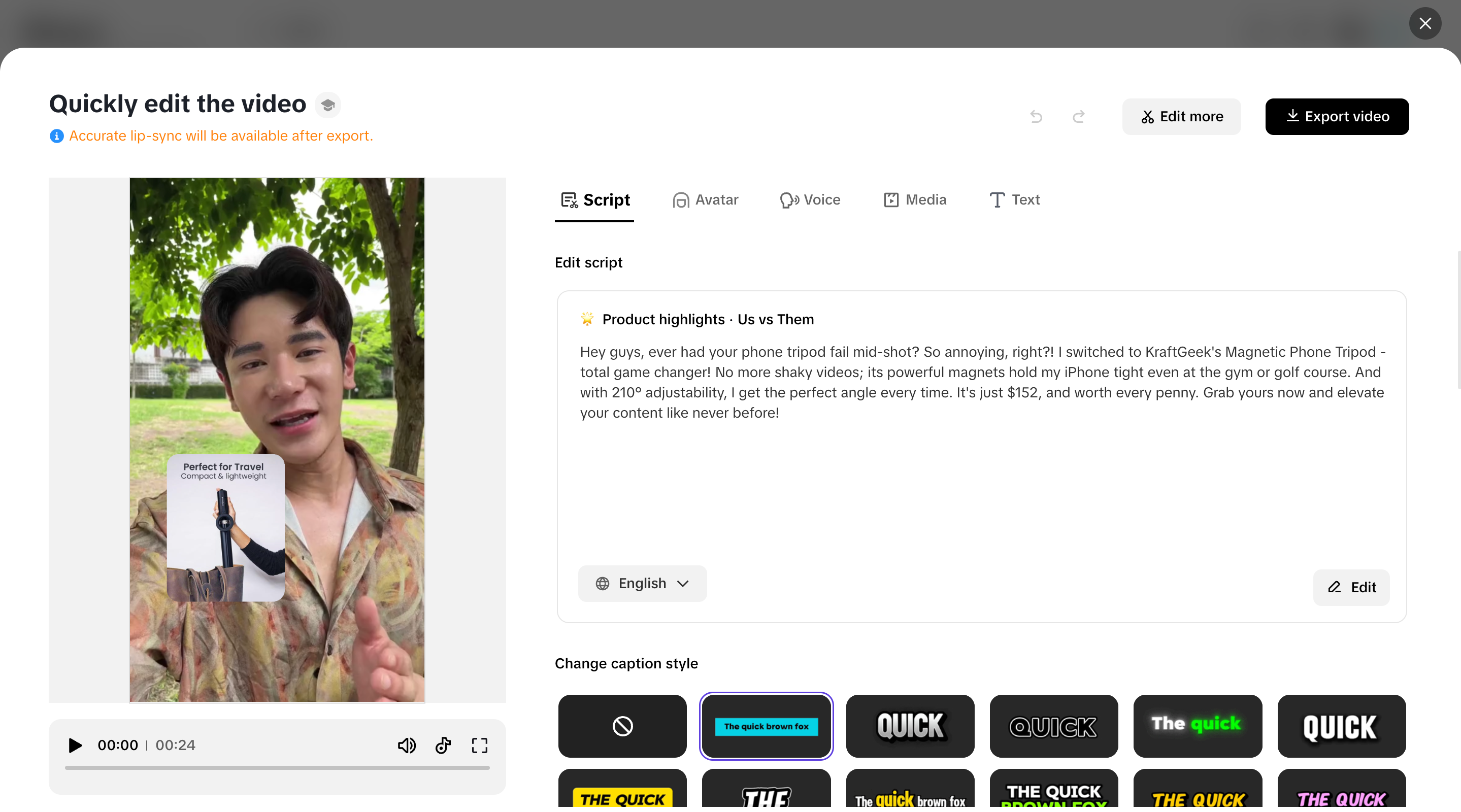Undo the last change
This screenshot has height=812, width=1461.
[1036, 116]
